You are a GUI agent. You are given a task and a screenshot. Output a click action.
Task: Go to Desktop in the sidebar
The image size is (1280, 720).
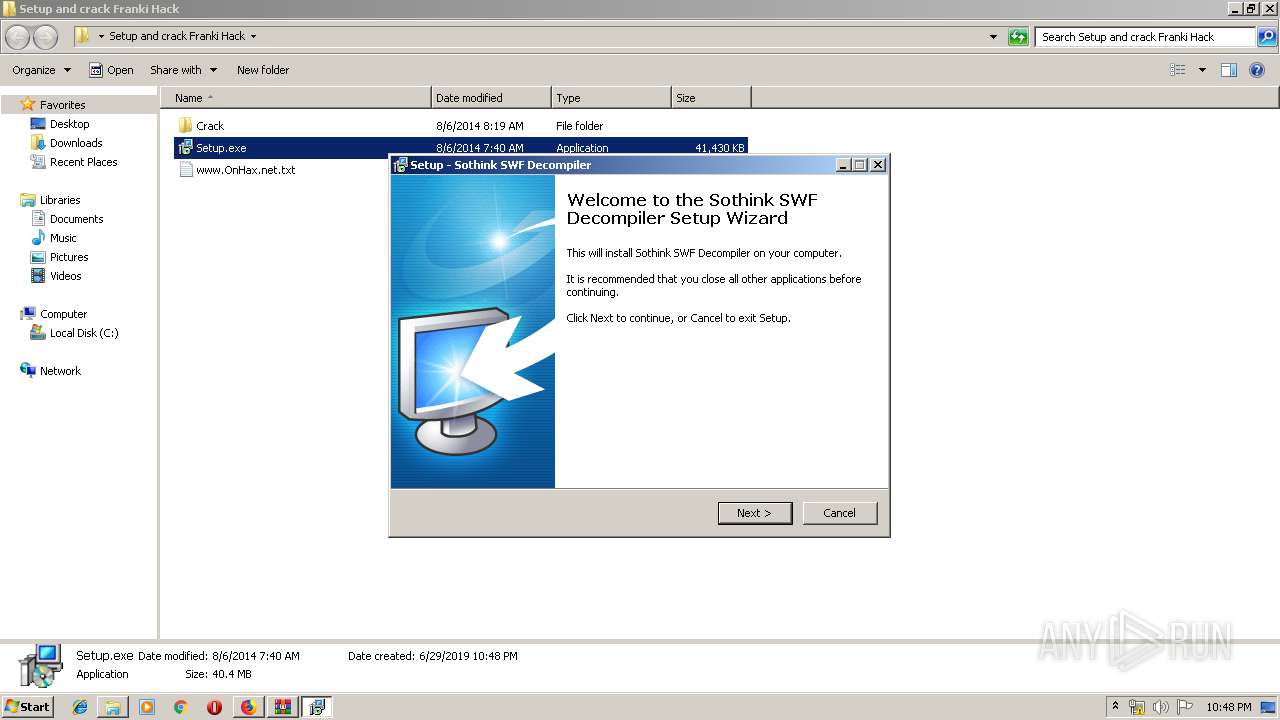(69, 124)
